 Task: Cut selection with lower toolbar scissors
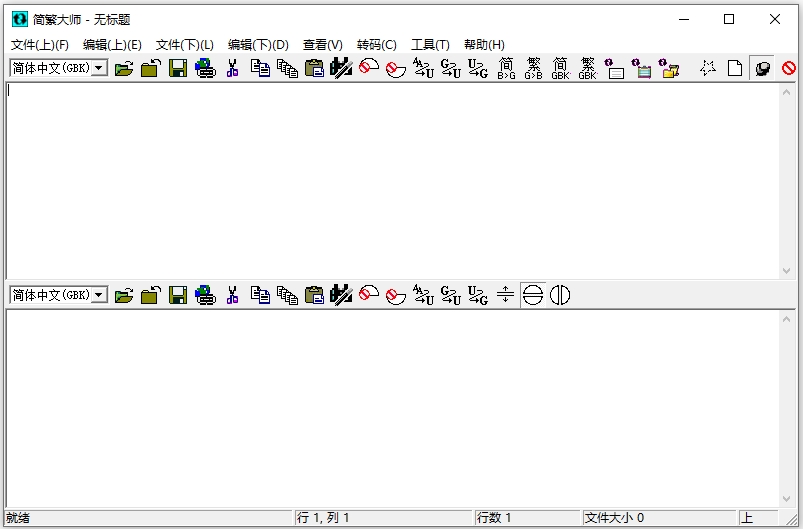point(233,295)
